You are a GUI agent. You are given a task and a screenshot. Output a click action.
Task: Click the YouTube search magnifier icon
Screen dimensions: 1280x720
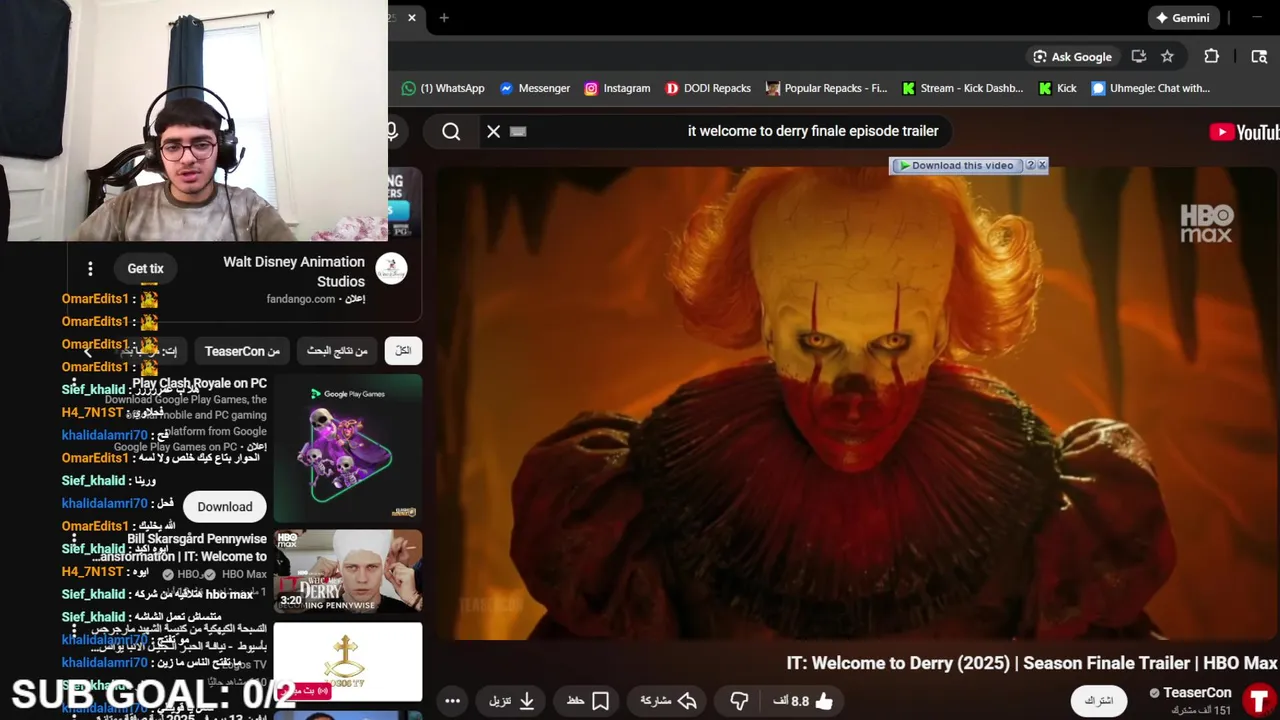(x=451, y=131)
